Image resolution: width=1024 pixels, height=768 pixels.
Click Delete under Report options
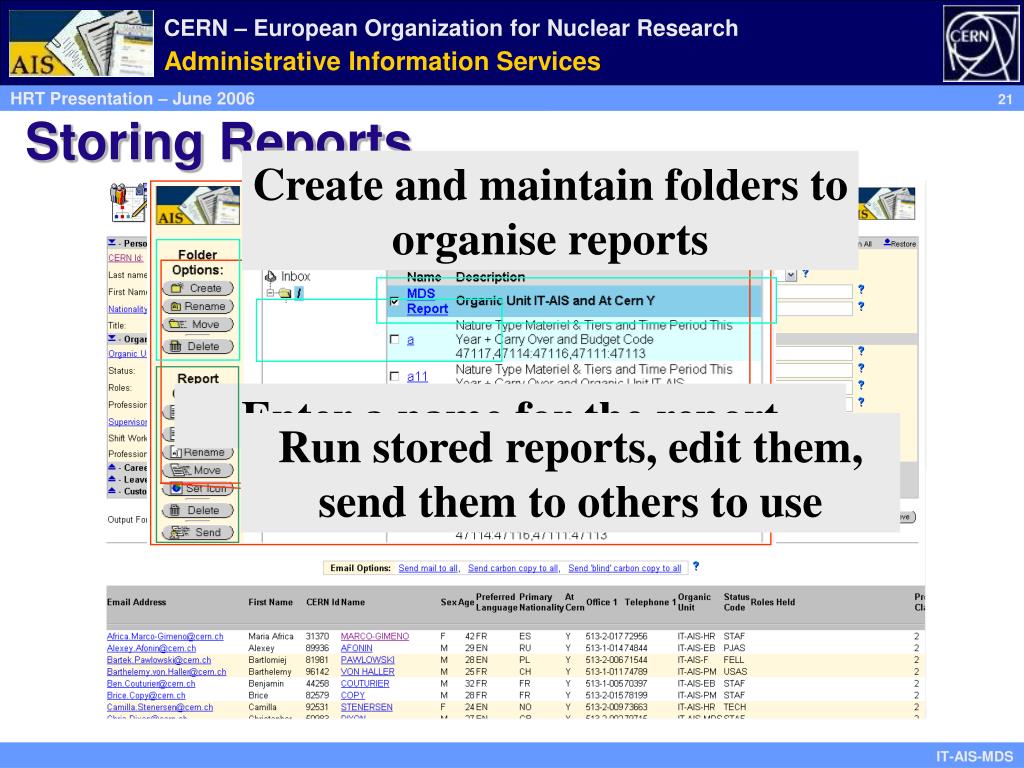(198, 510)
